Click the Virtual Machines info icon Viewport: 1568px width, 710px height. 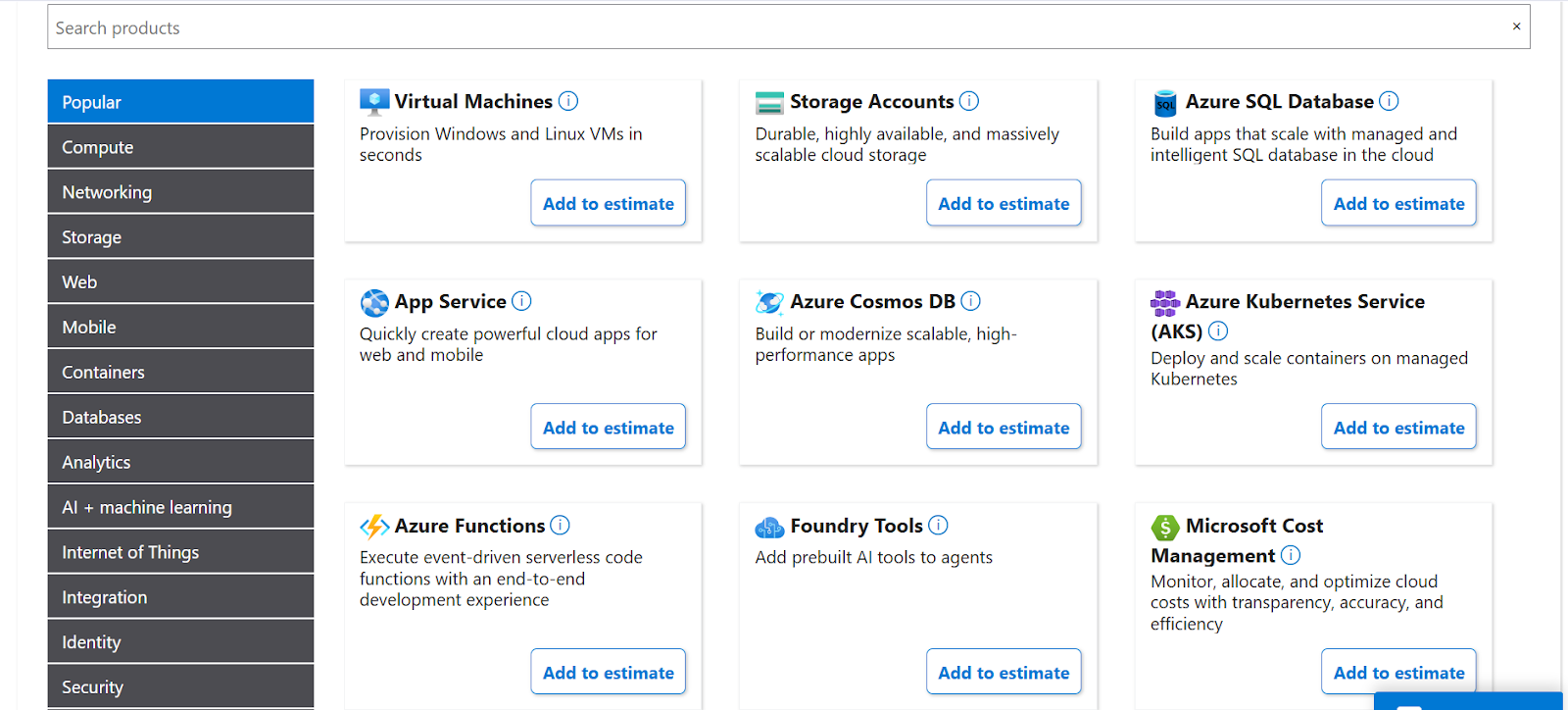568,101
